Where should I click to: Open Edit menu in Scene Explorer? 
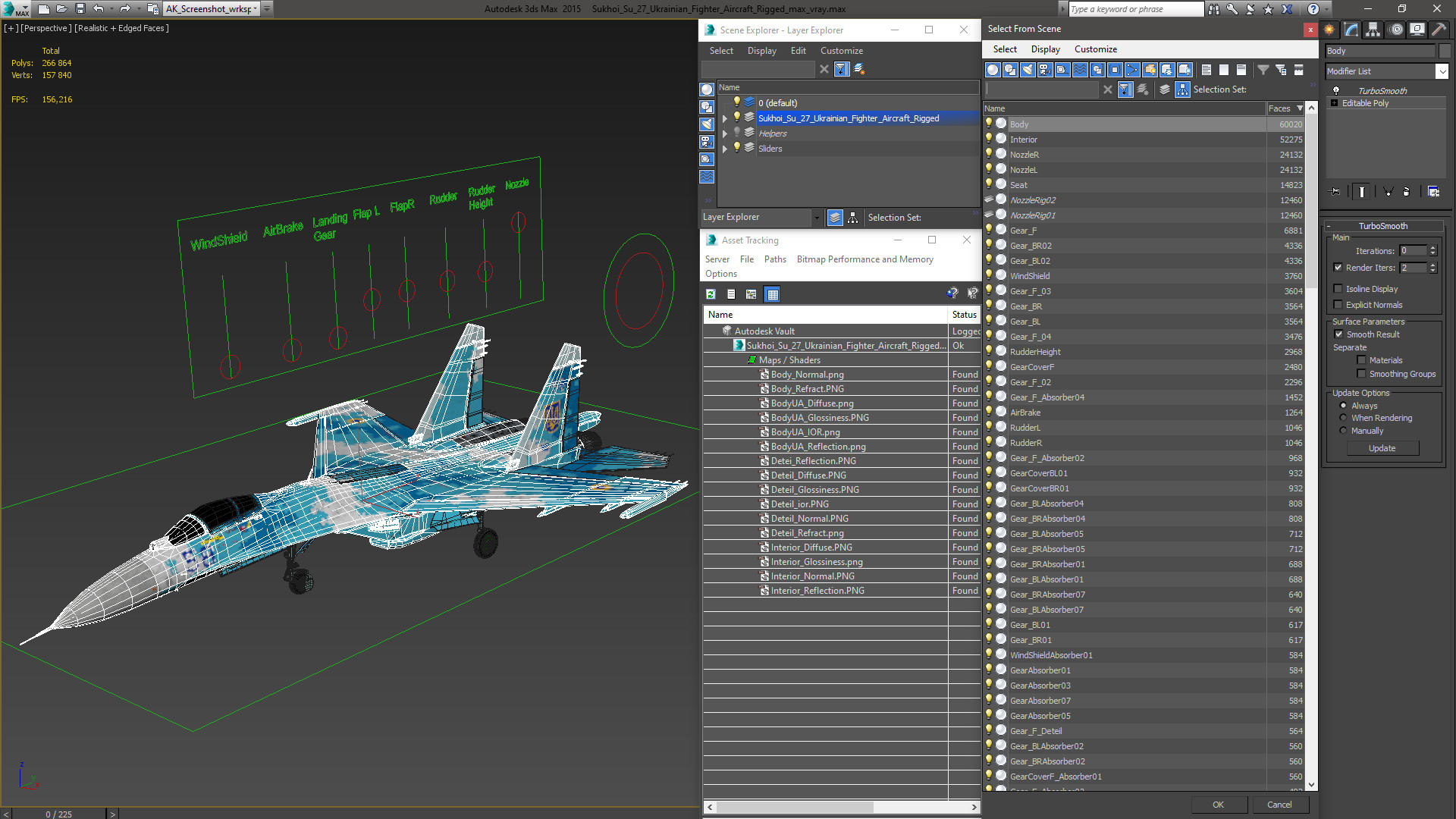click(x=799, y=51)
